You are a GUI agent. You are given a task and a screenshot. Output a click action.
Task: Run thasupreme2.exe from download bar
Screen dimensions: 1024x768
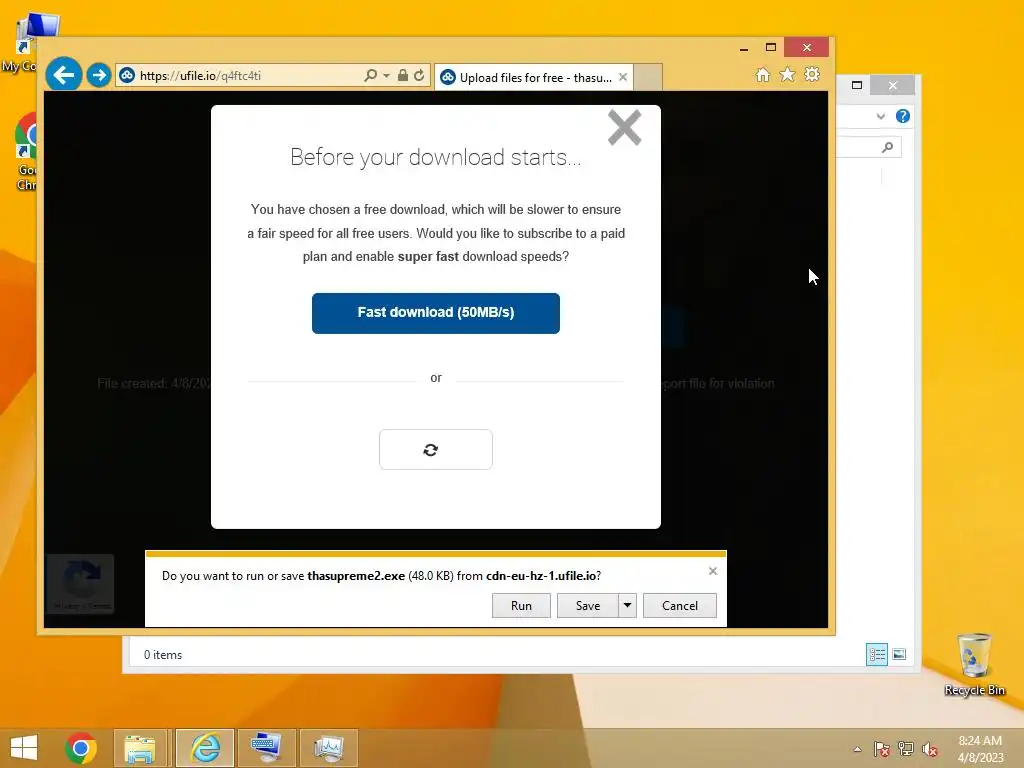coord(521,605)
